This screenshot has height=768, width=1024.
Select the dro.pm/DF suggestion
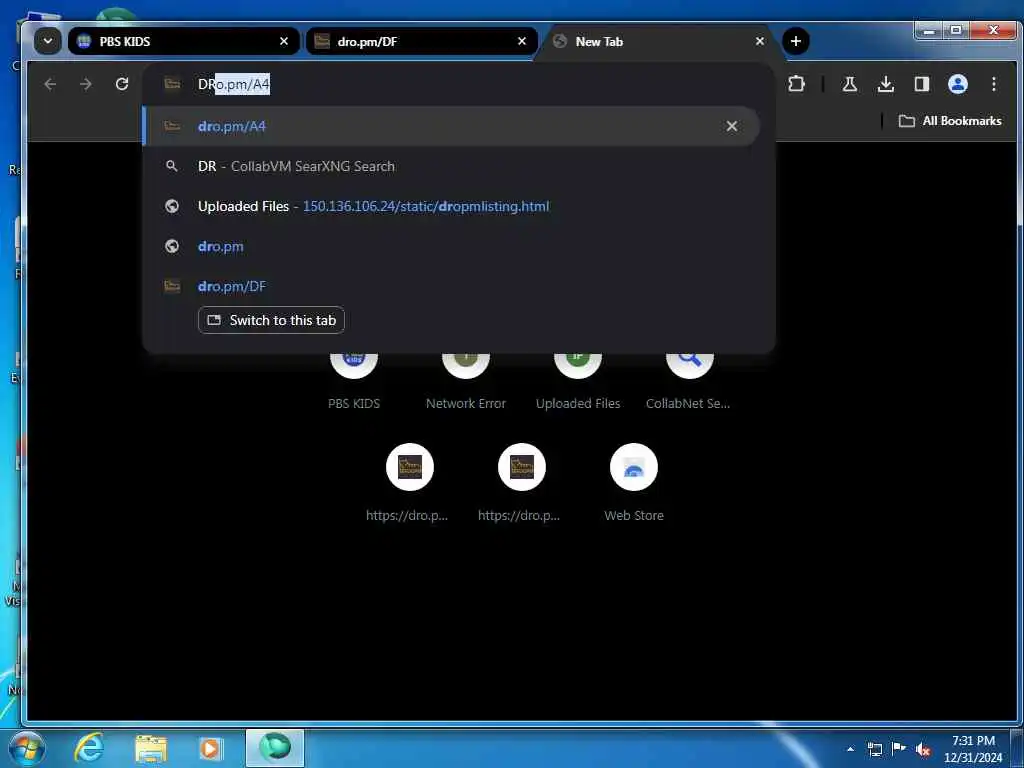pyautogui.click(x=451, y=286)
